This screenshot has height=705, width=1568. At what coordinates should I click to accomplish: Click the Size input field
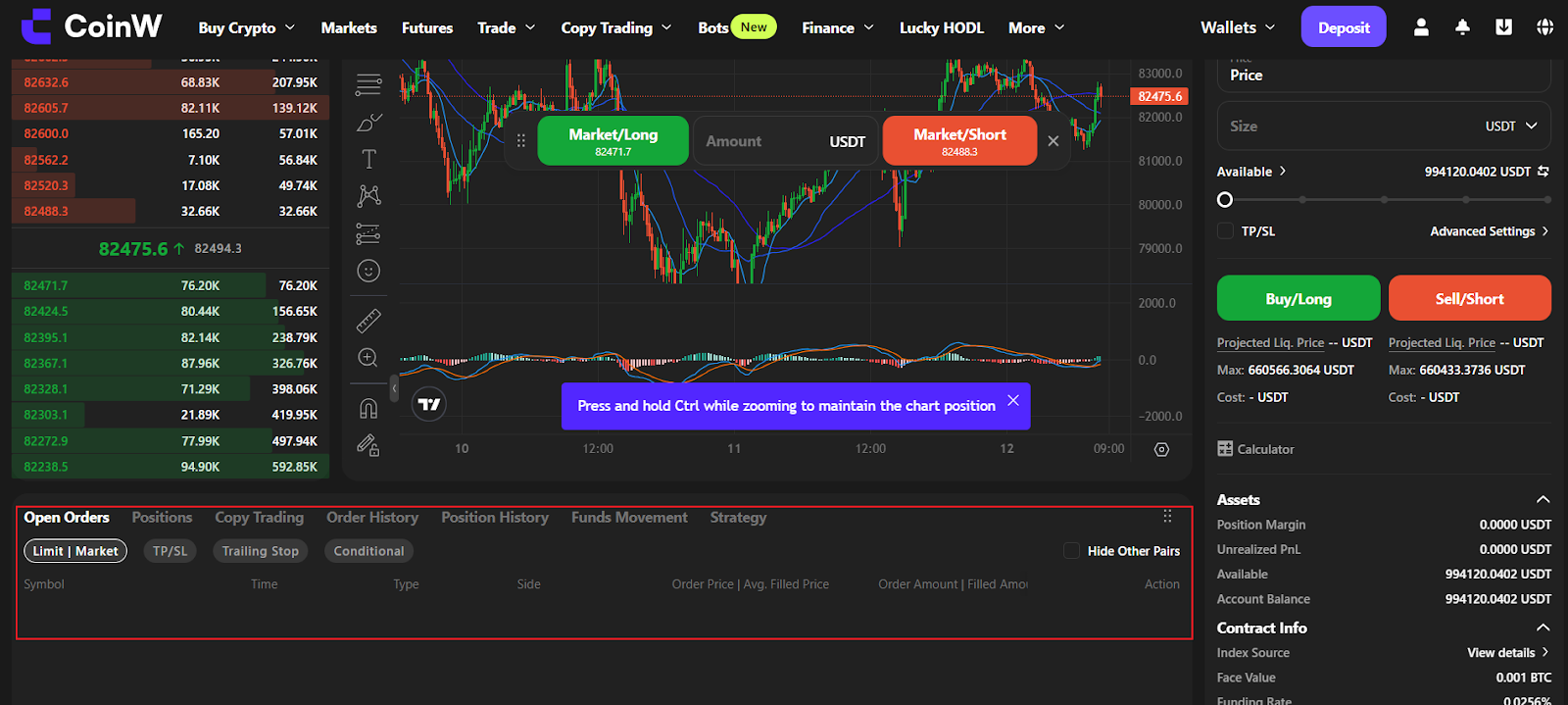pyautogui.click(x=1384, y=126)
